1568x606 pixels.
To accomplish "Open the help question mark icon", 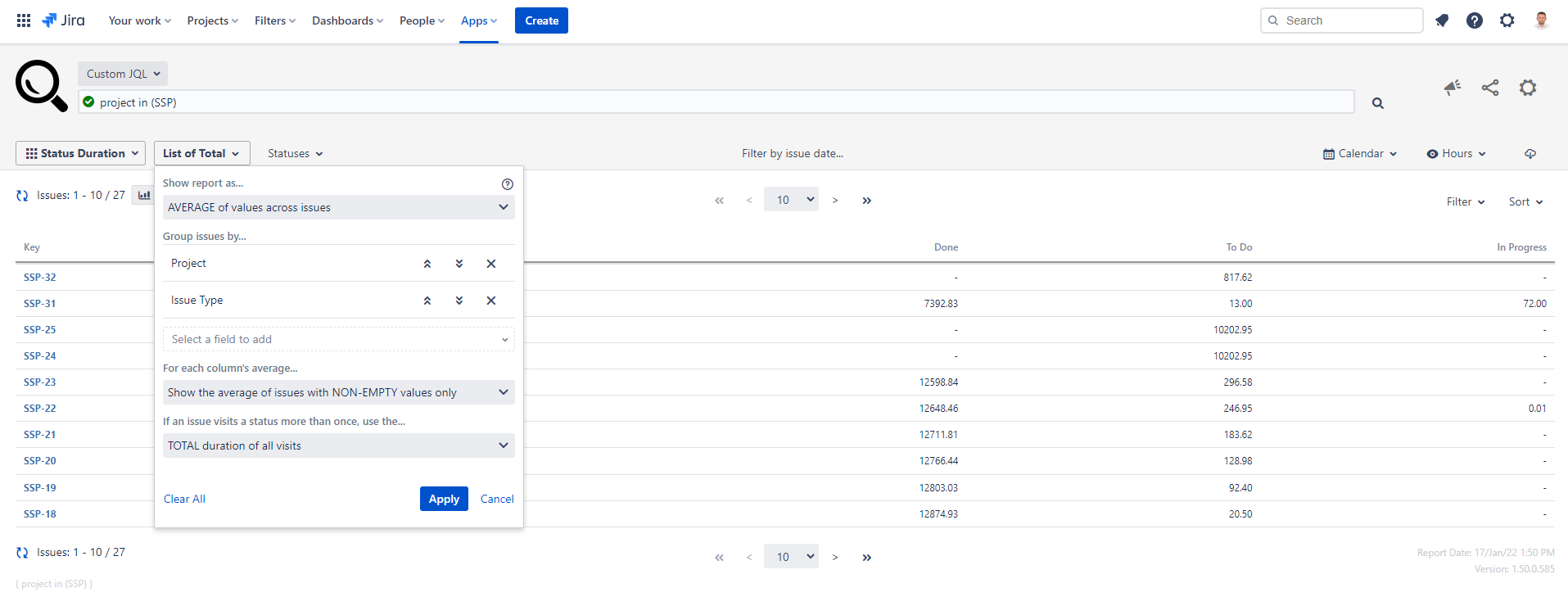I will 1474,20.
